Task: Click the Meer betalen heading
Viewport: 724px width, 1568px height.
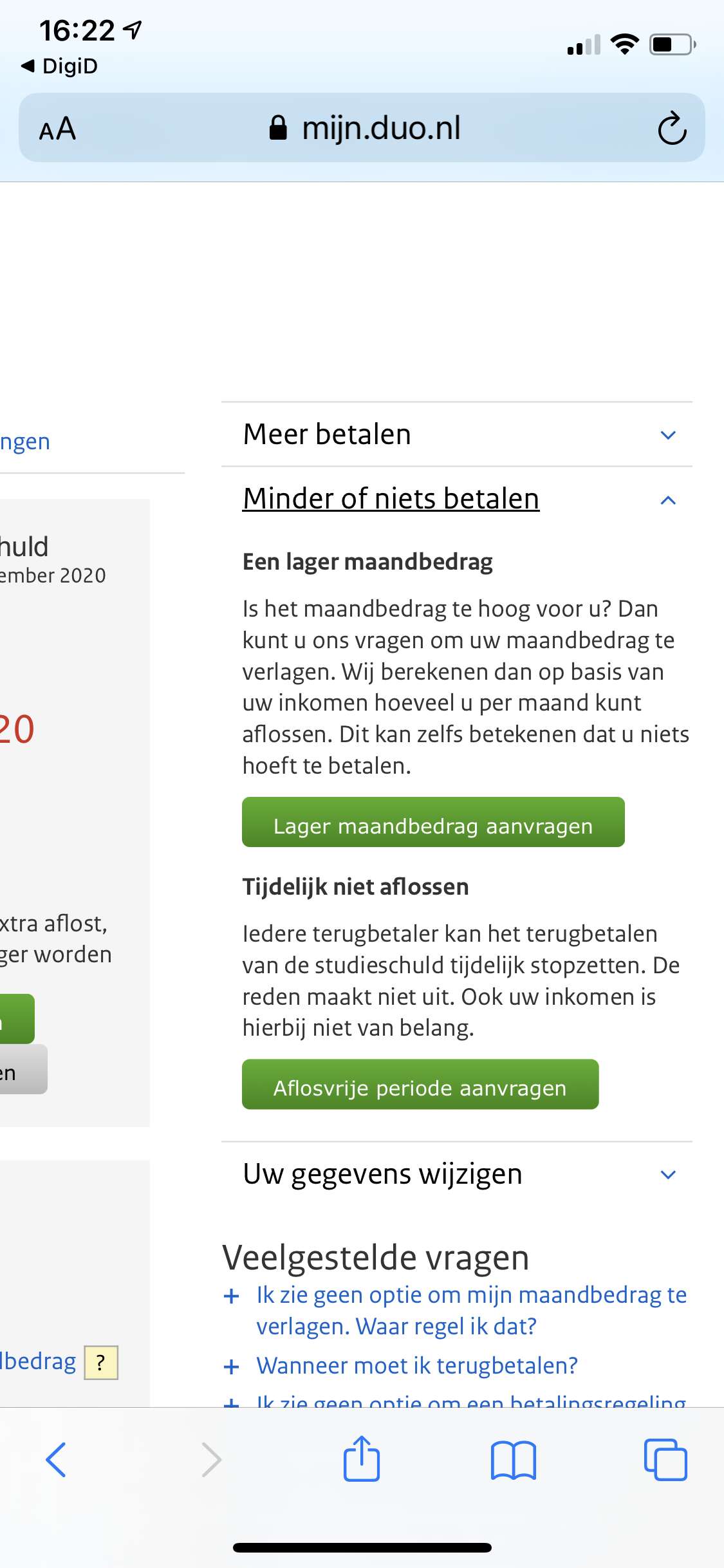Action: 327,434
